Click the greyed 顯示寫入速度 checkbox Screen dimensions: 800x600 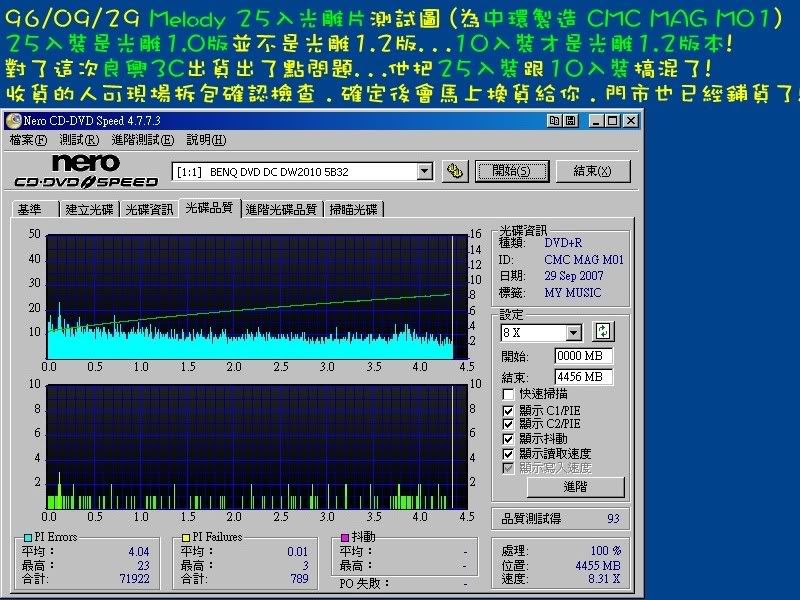click(508, 468)
